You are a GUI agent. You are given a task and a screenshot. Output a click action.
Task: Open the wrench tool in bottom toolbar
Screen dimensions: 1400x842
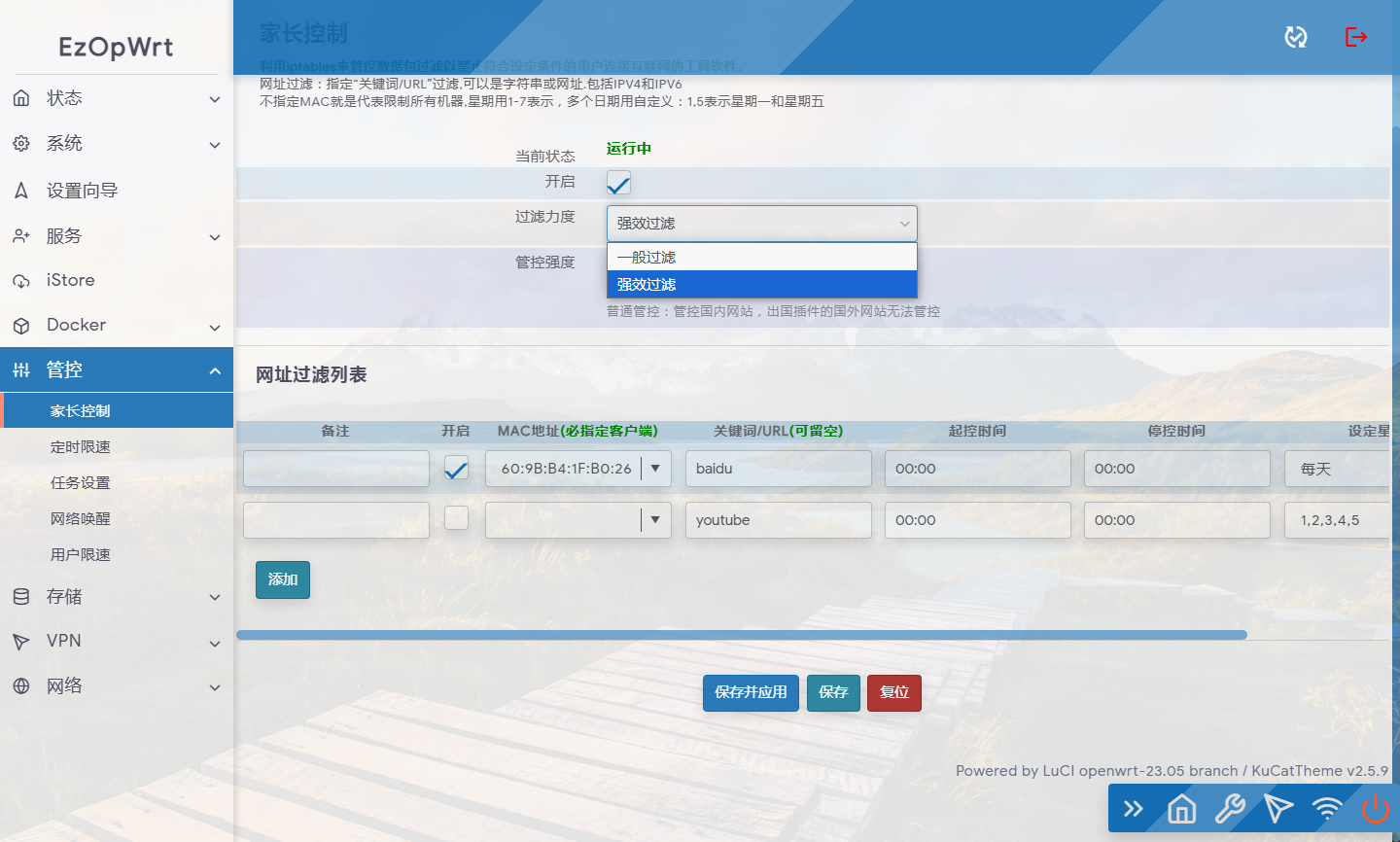click(x=1231, y=809)
